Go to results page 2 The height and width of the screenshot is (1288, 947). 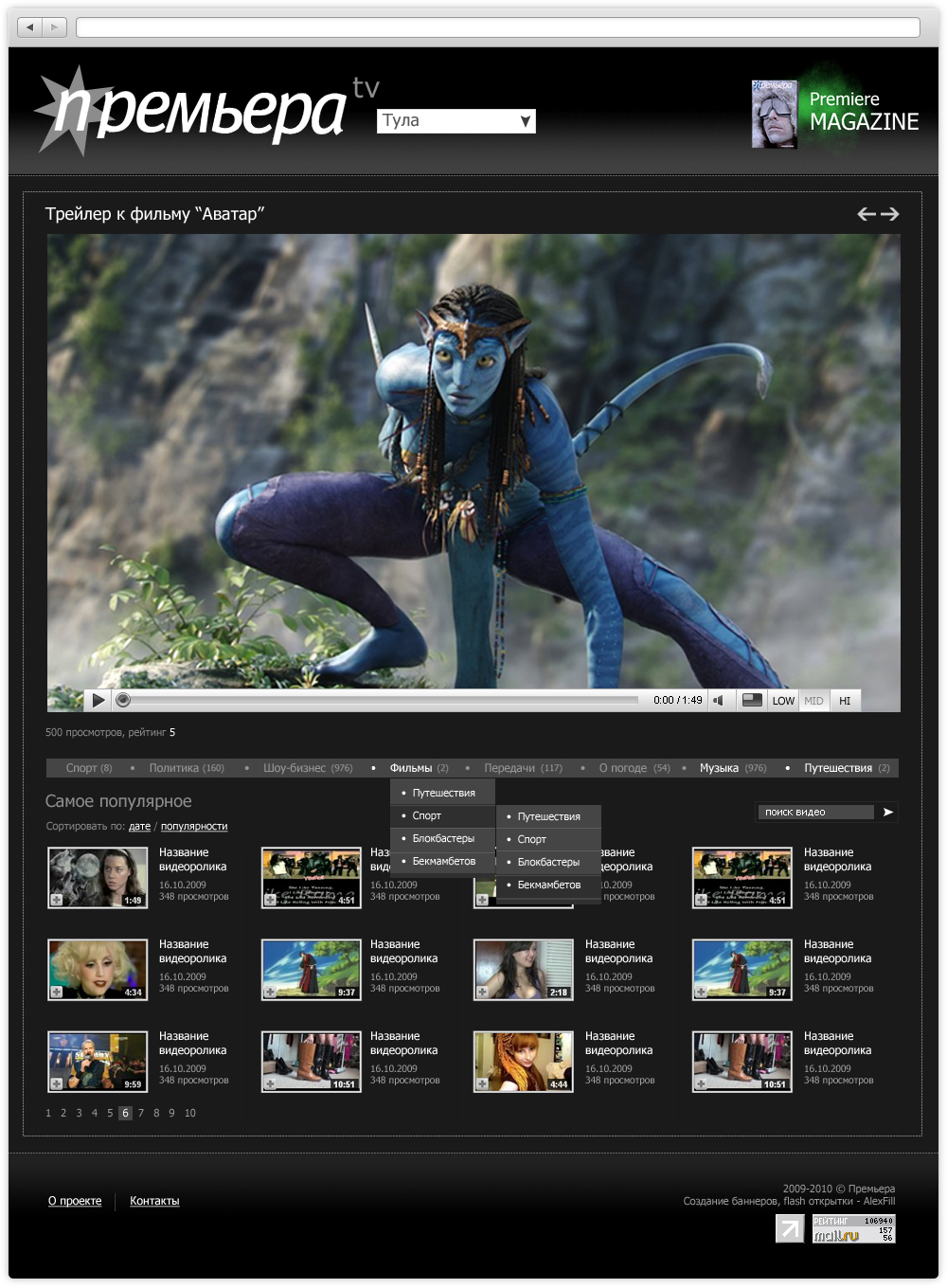click(x=63, y=1113)
